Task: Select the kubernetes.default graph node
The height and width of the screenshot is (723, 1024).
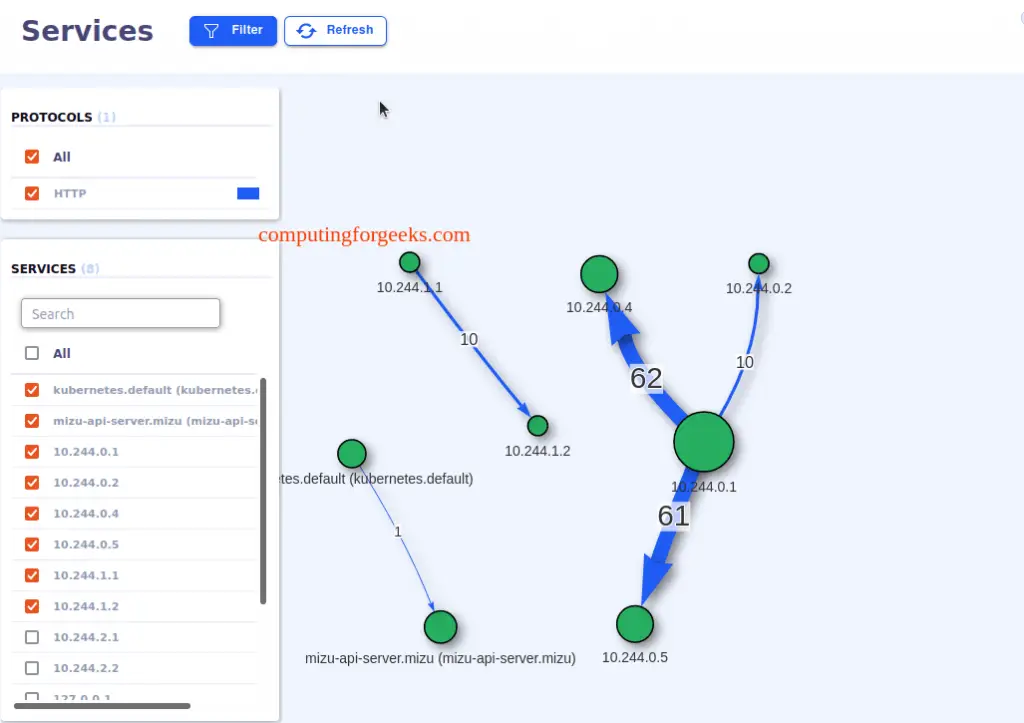Action: tap(352, 454)
